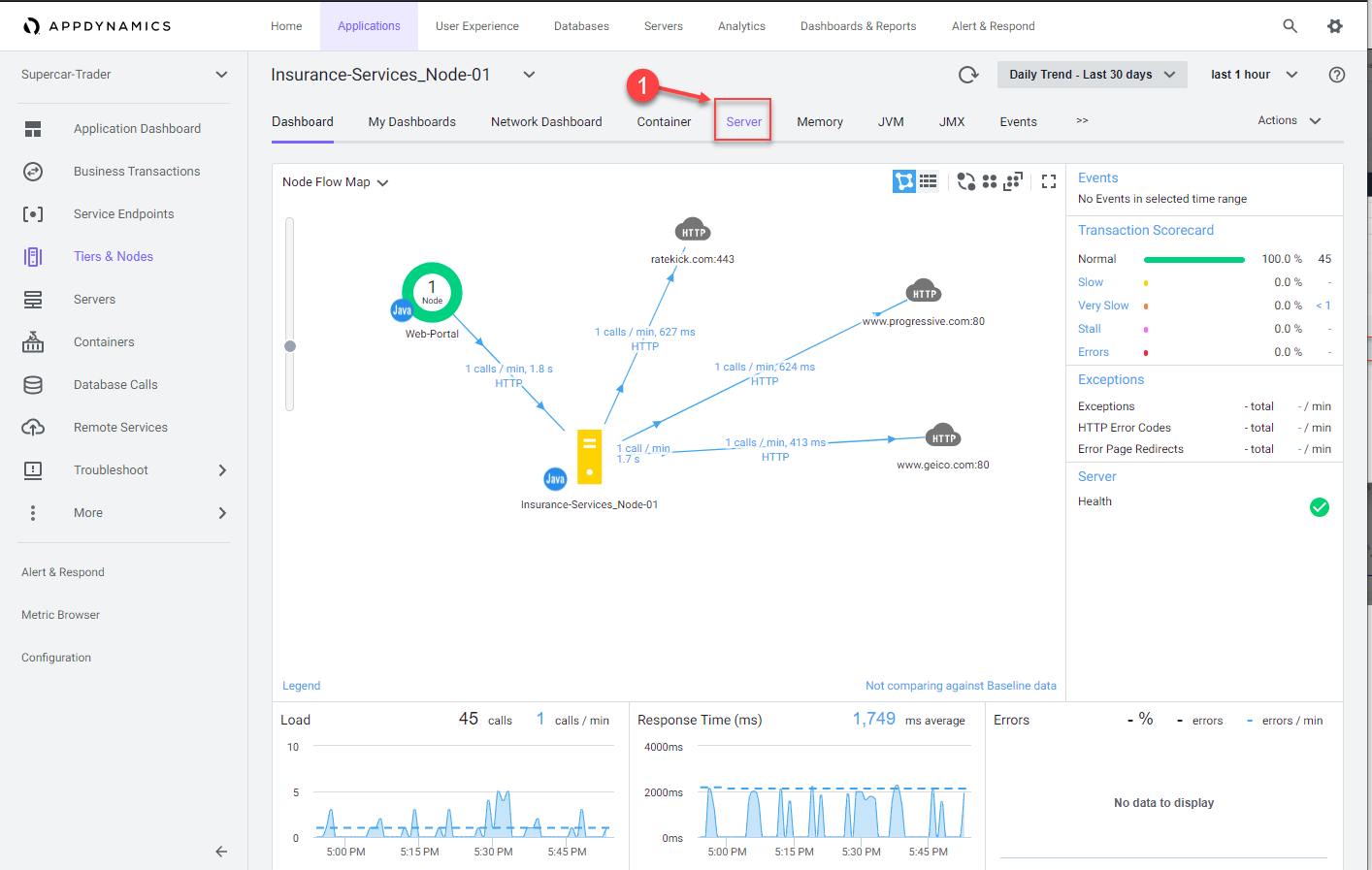Open the Exceptions heading link

[1111, 379]
